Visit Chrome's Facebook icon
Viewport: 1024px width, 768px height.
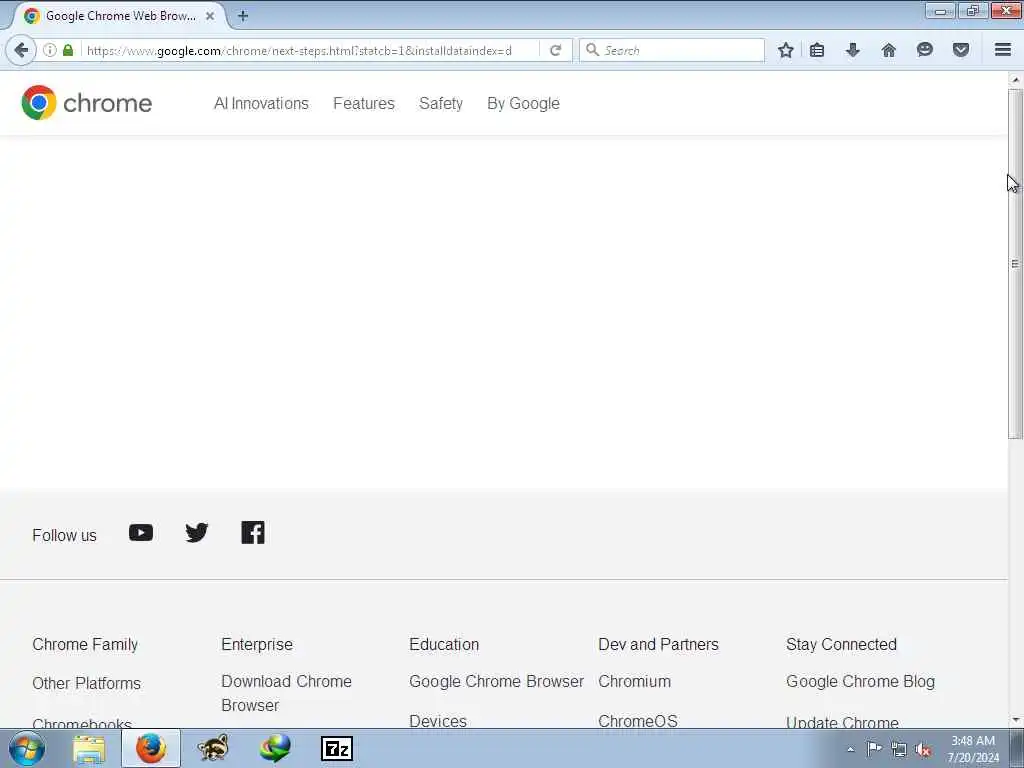click(x=253, y=533)
